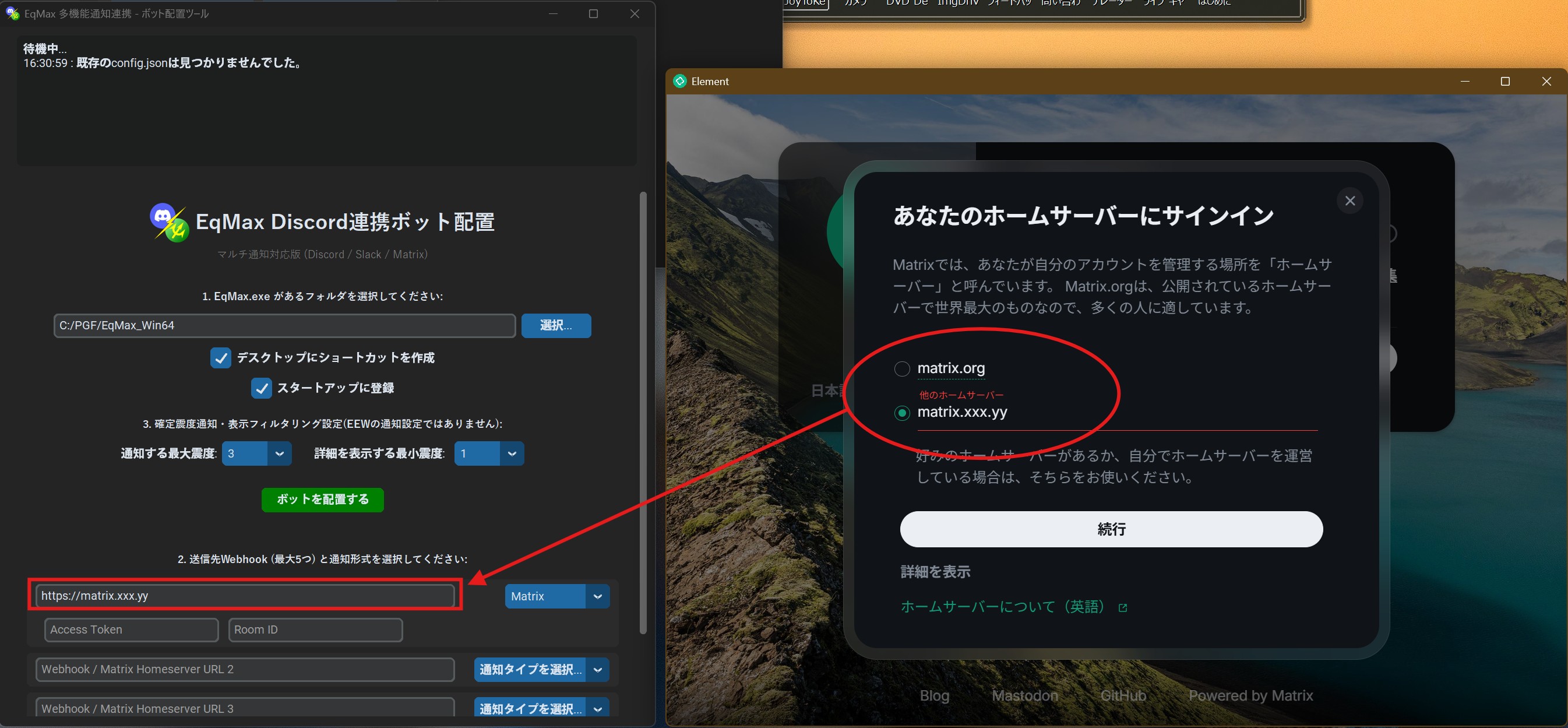This screenshot has width=1568, height=728.
Task: Click the Element logo in the window title bar
Action: coord(680,81)
